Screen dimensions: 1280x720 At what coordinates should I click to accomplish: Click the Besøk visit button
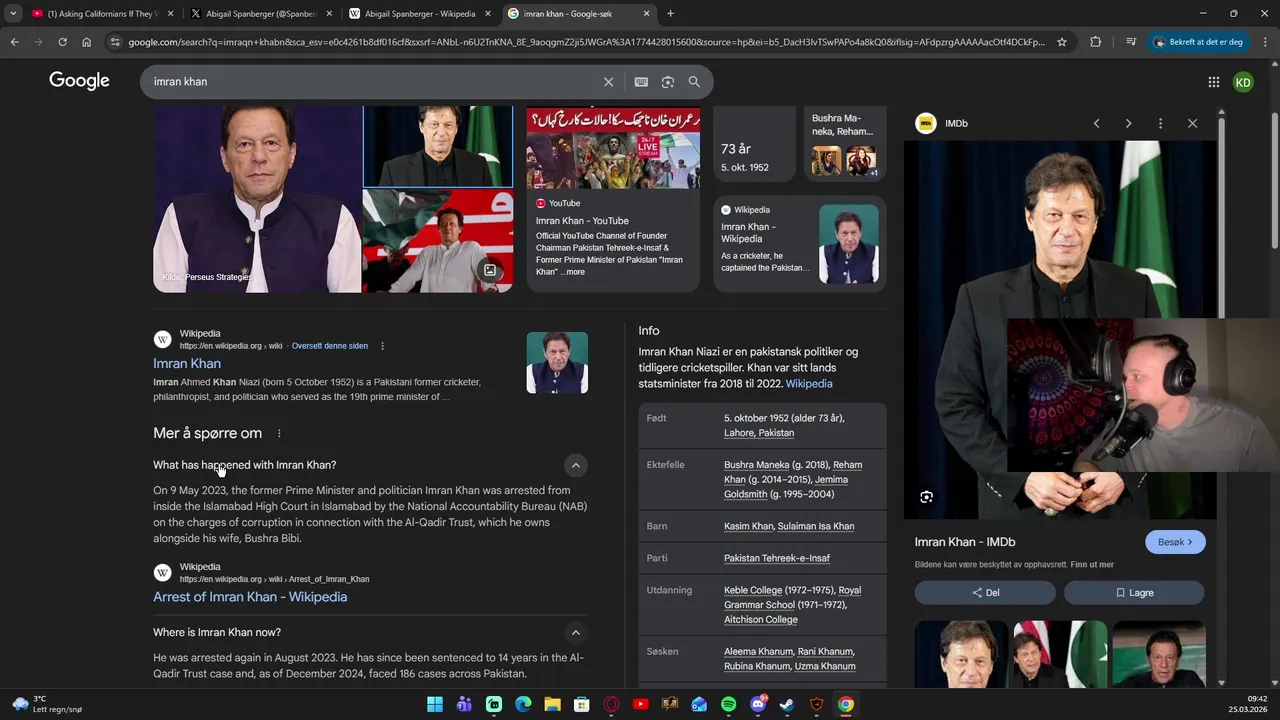pyautogui.click(x=1175, y=542)
